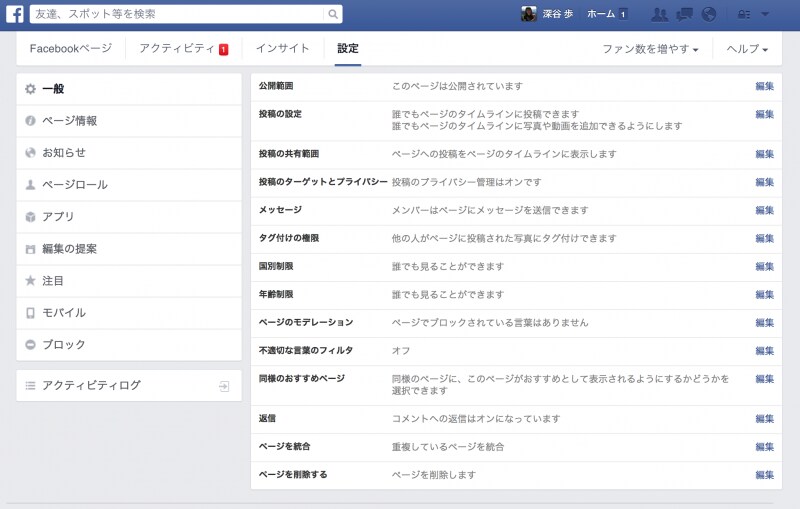Select the 設定 tab
The width and height of the screenshot is (800, 509).
click(x=348, y=48)
